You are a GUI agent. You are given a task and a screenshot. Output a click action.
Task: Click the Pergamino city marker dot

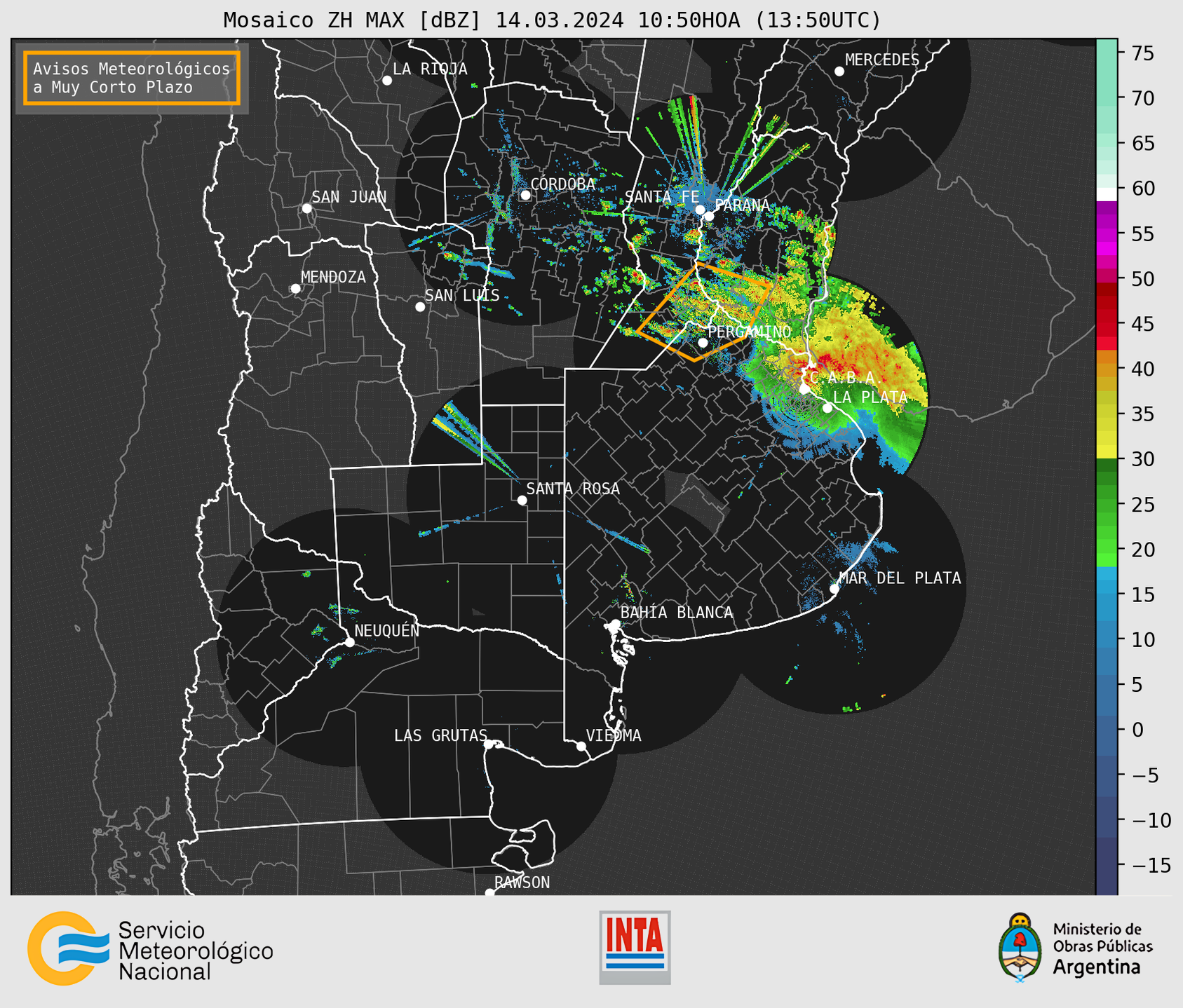703,343
